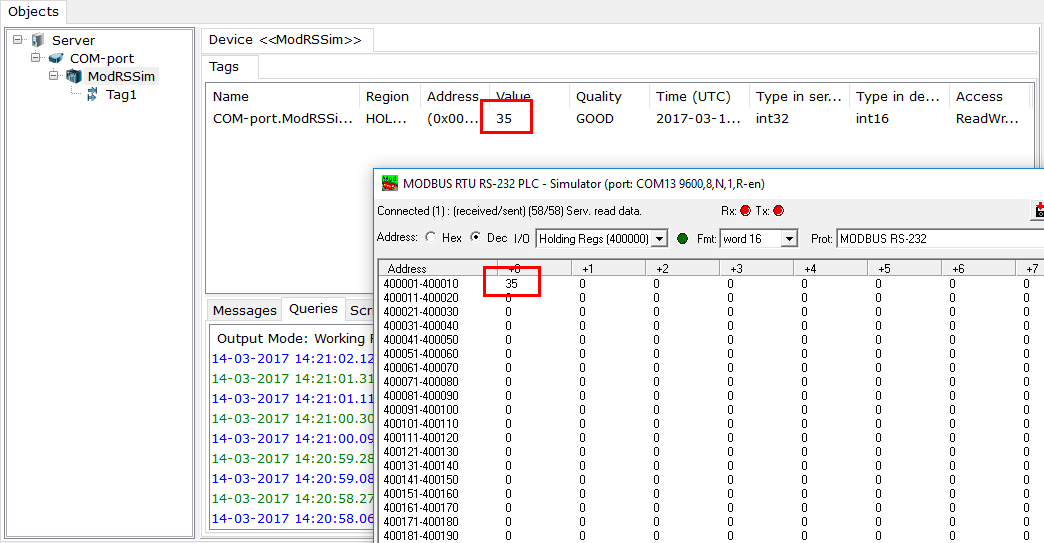This screenshot has width=1044, height=543.
Task: Click the 2017-03-1... time cell
Action: pyautogui.click(x=698, y=118)
